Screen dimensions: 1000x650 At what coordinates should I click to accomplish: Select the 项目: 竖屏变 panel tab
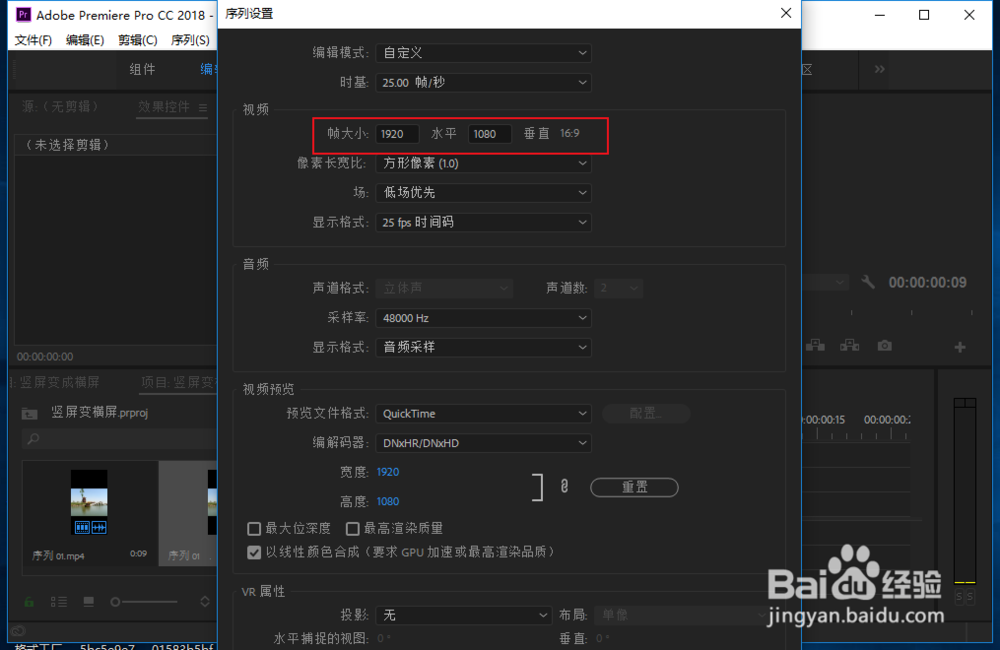tap(179, 382)
